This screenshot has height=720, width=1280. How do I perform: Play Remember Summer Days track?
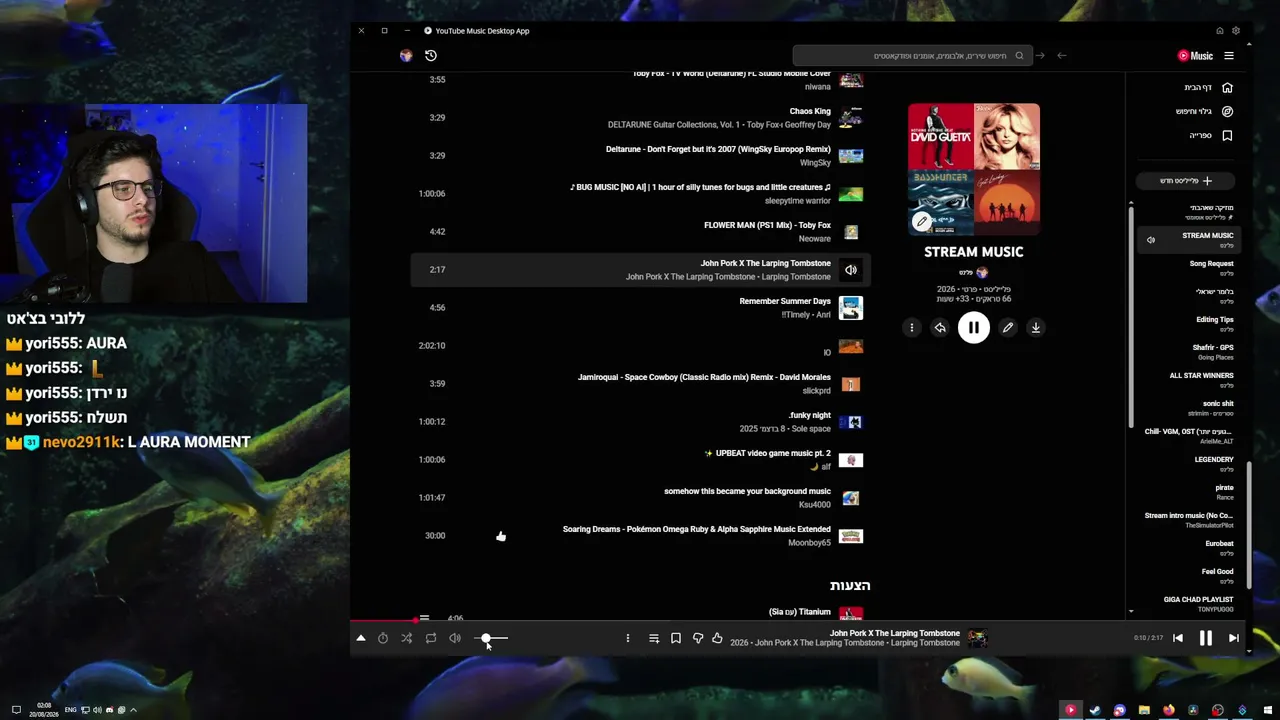click(x=640, y=308)
